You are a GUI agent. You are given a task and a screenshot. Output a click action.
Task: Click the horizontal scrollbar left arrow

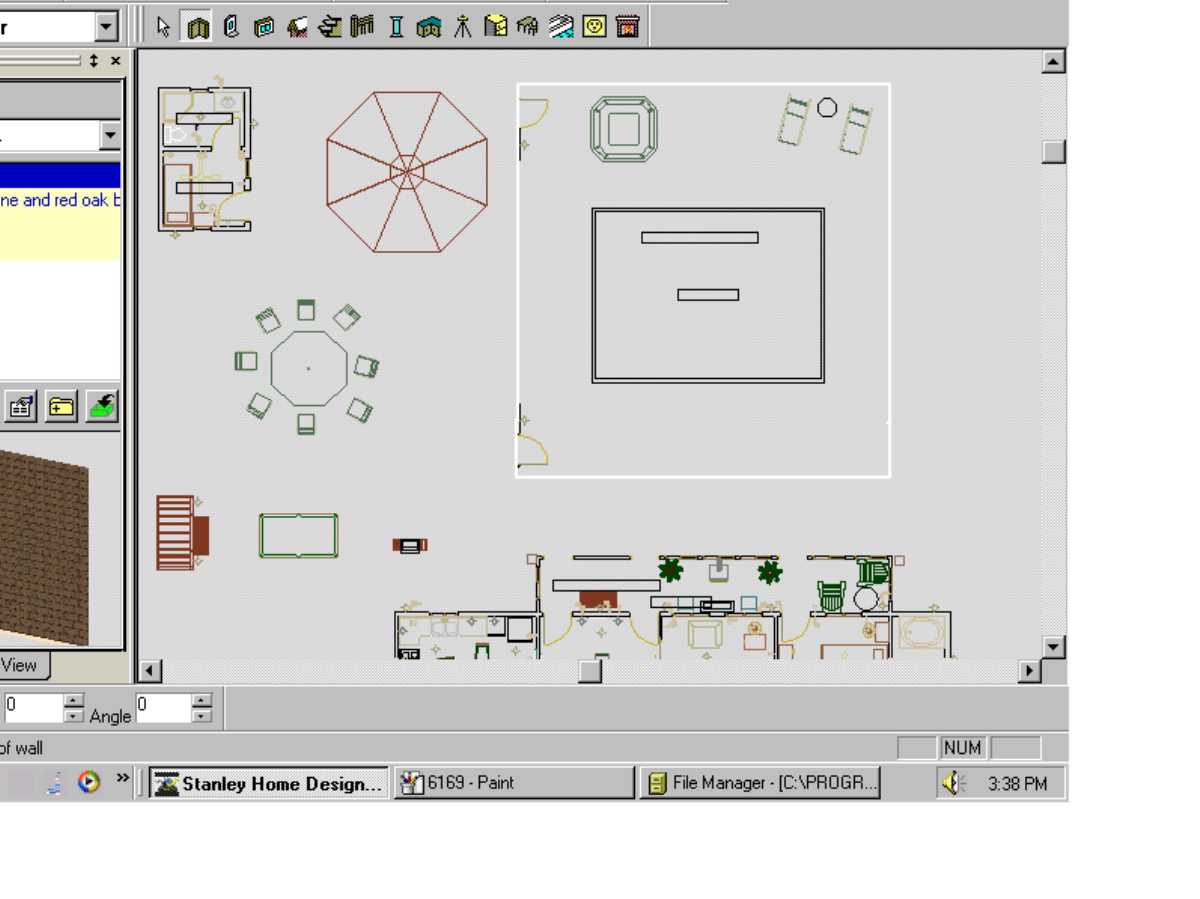point(151,671)
